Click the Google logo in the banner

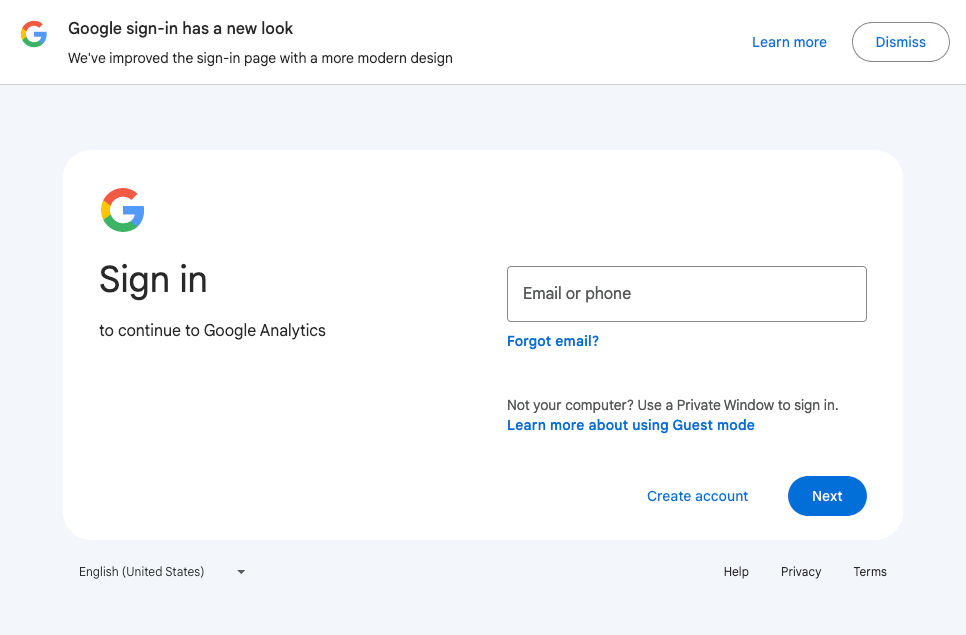[x=34, y=34]
